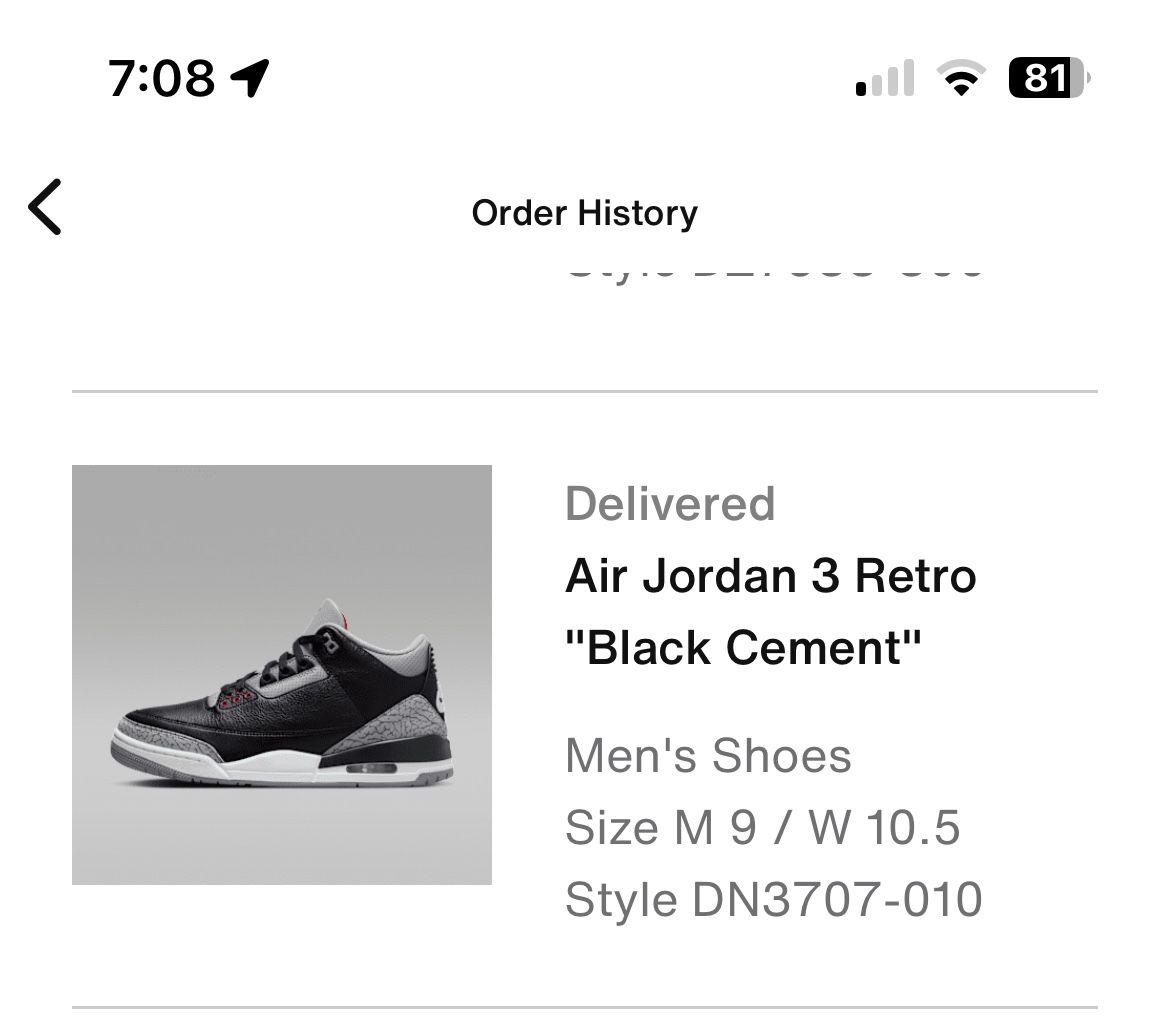
Task: Tap the Size M 9 / W 10.5 text
Action: 763,828
